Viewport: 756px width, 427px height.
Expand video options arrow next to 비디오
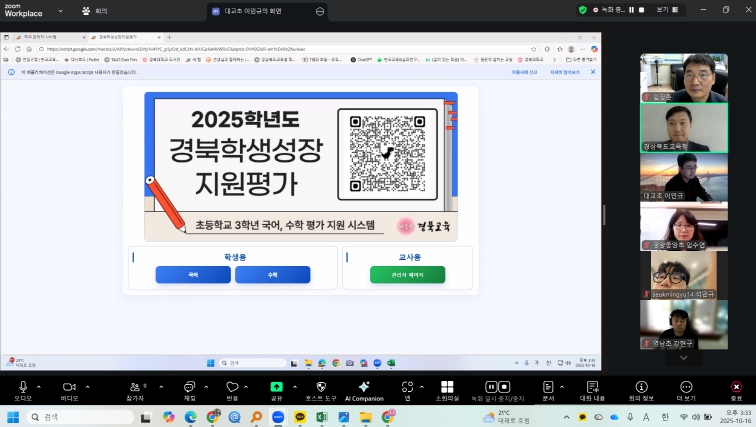click(88, 385)
